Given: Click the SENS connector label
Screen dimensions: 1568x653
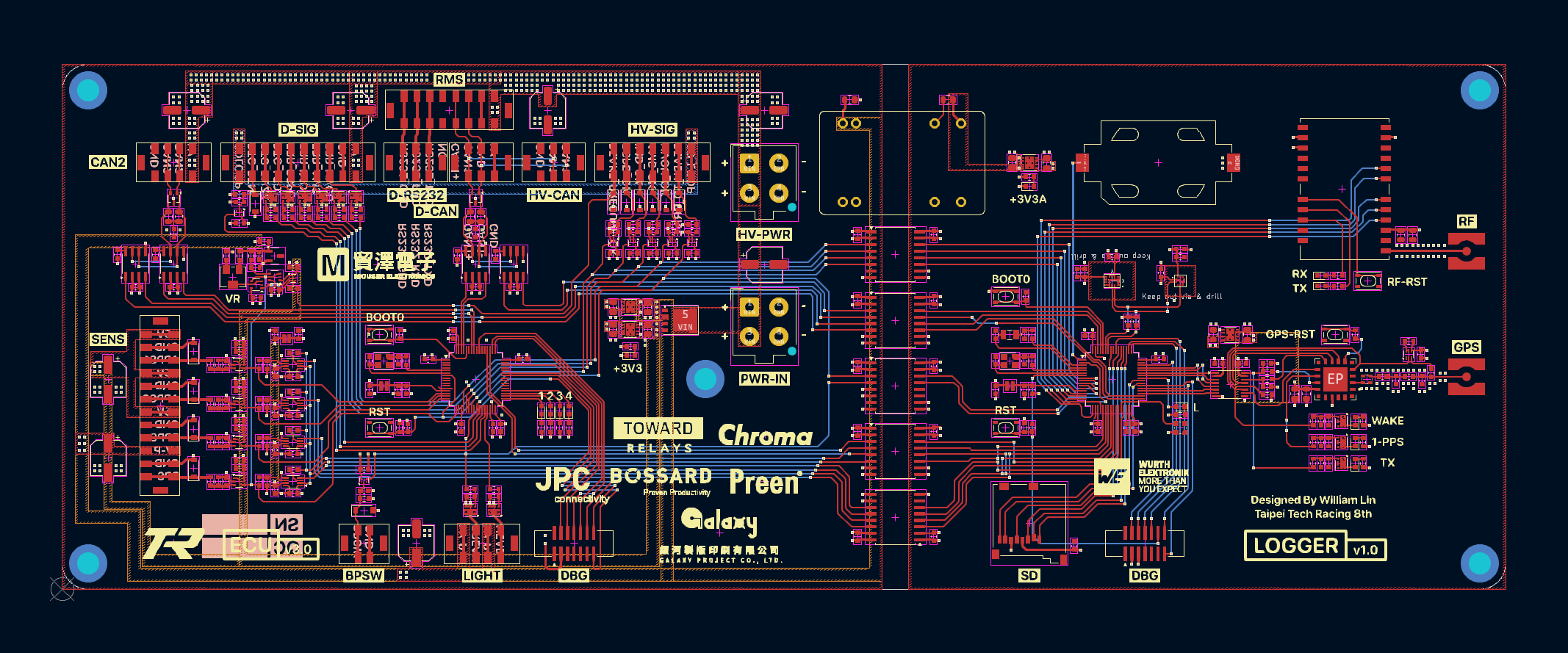Looking at the screenshot, I should tap(108, 339).
